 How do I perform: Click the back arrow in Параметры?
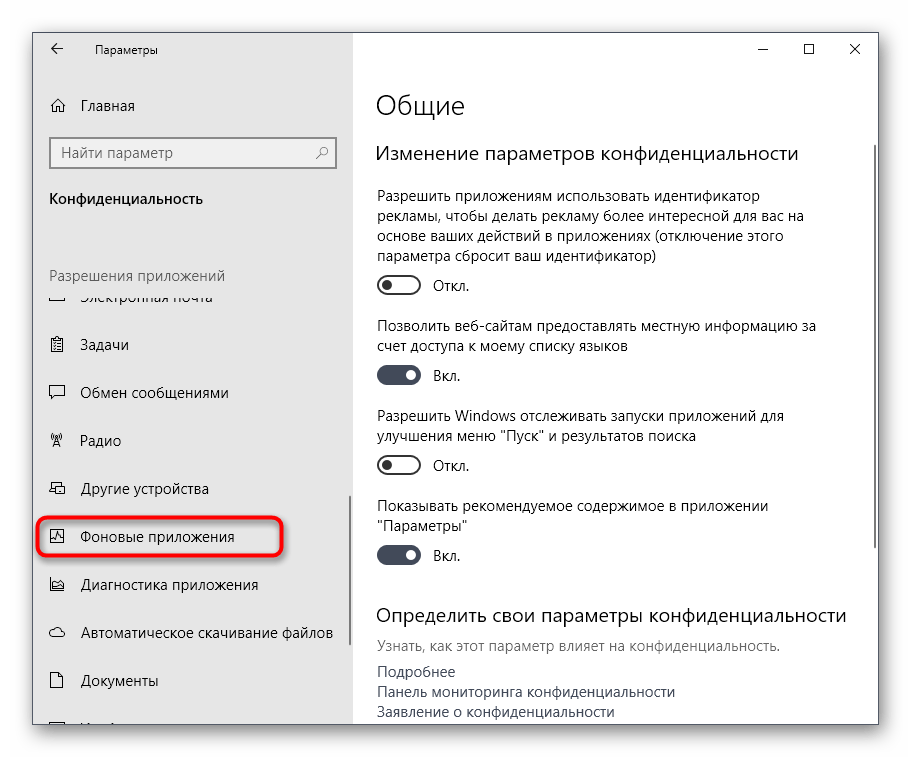click(56, 48)
